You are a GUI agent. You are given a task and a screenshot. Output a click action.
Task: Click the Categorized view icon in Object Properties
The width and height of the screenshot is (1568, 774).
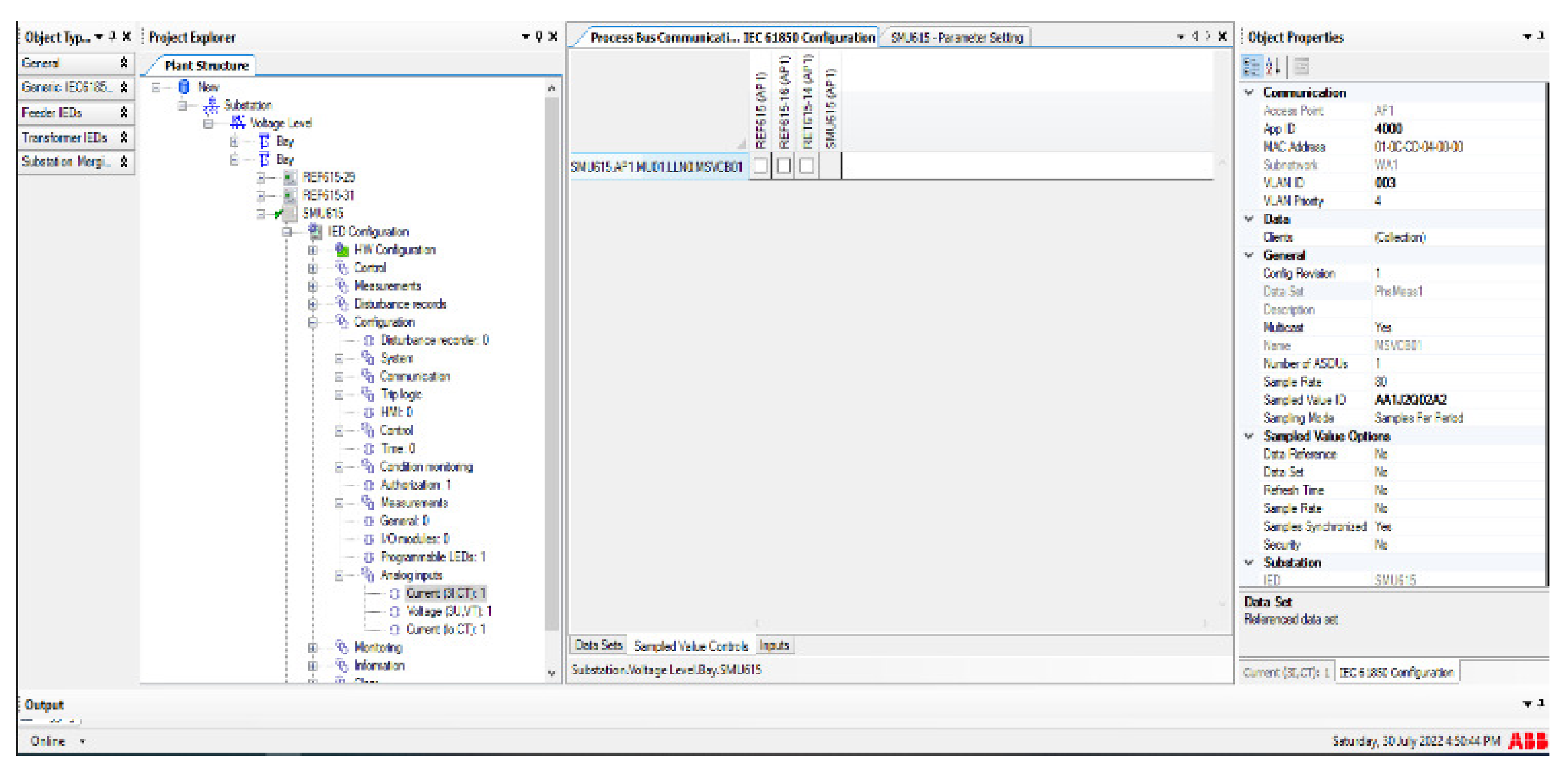click(1252, 66)
